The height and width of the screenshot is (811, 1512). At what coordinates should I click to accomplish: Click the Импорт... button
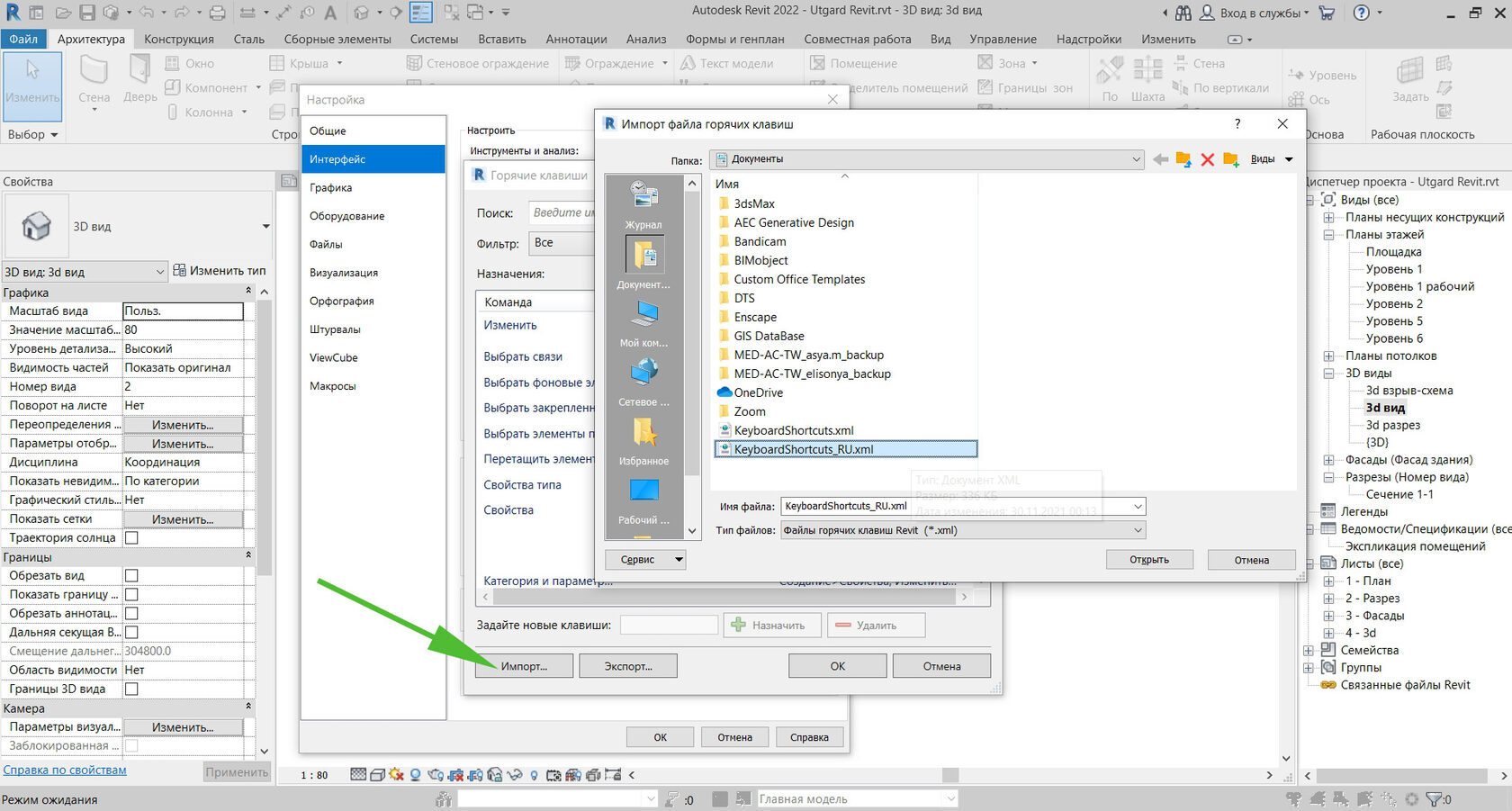524,666
